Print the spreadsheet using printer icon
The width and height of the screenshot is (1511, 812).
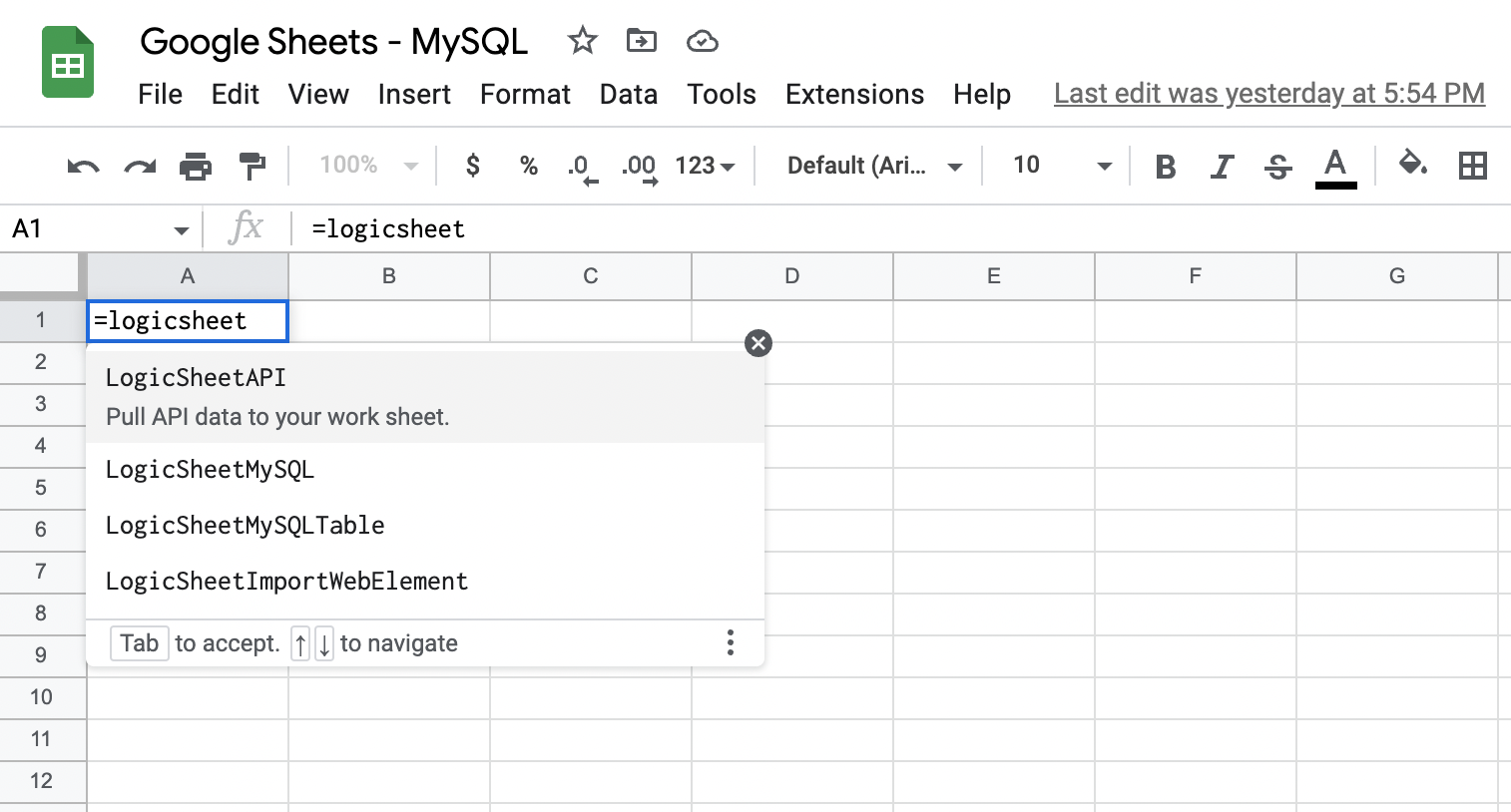point(196,166)
